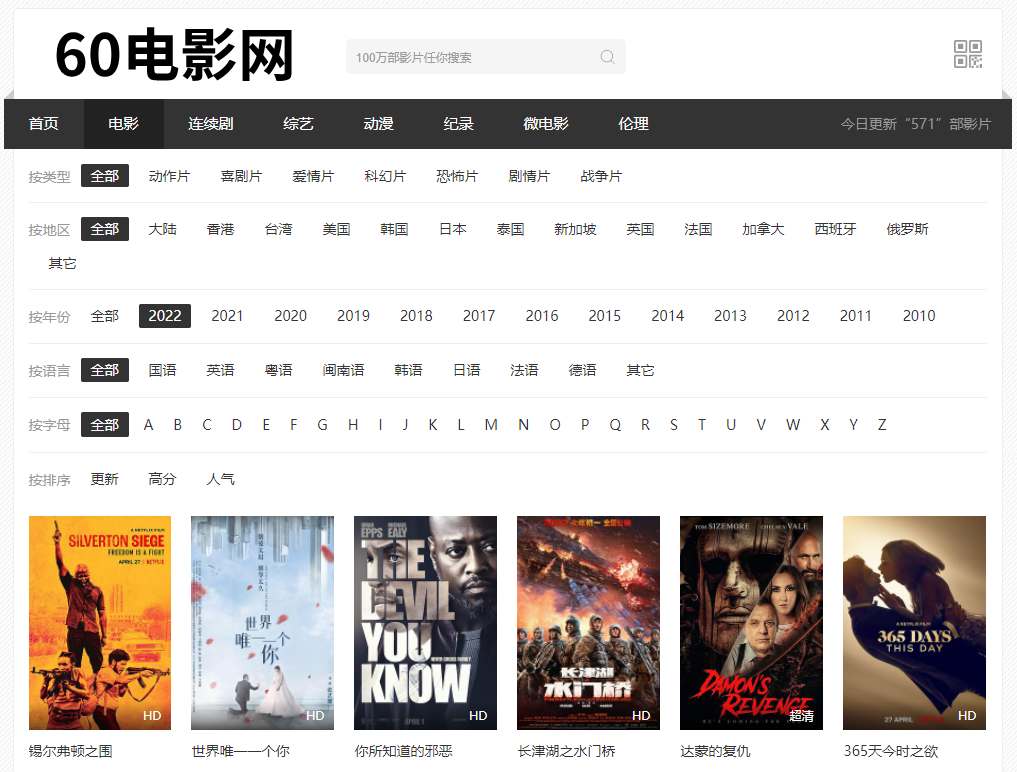
Task: Click the 60电影网 site logo
Action: pyautogui.click(x=174, y=55)
